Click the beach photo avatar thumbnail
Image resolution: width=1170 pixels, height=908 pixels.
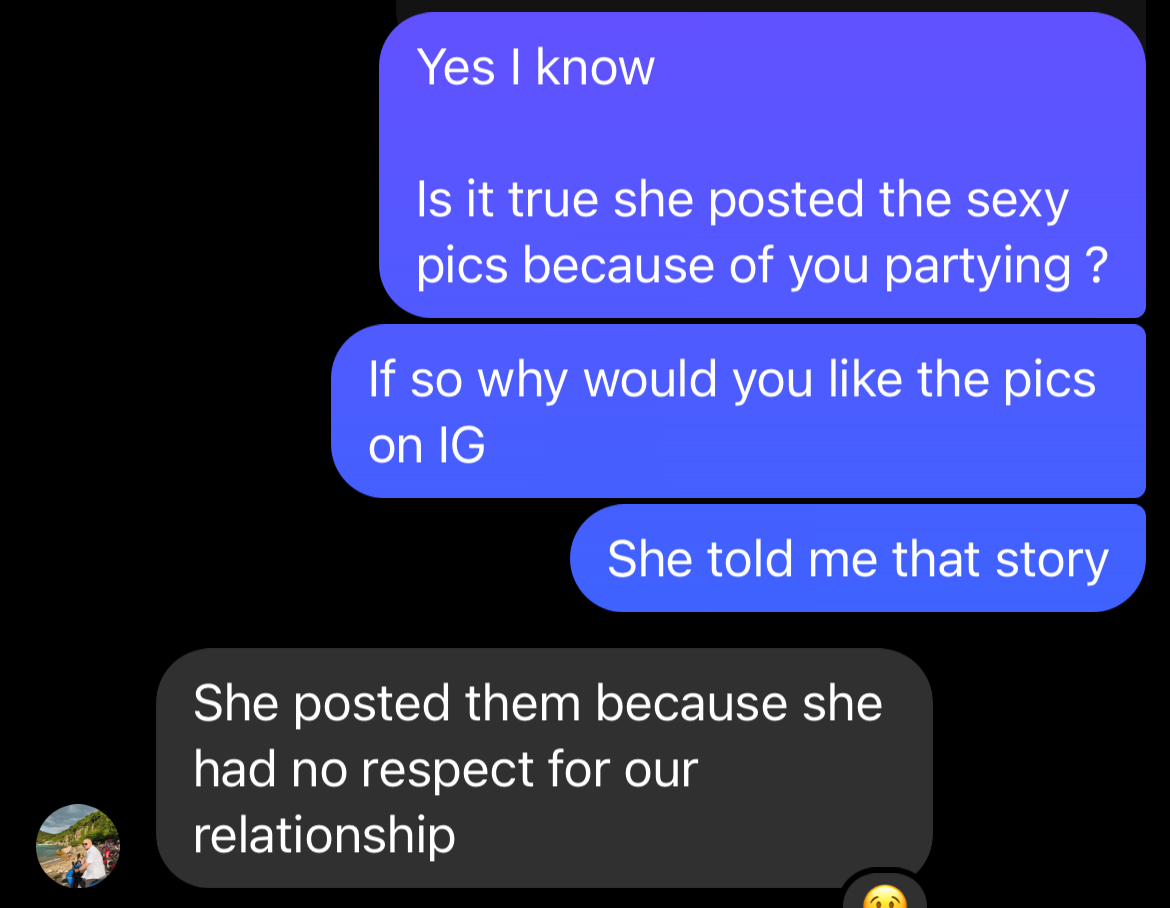point(78,845)
